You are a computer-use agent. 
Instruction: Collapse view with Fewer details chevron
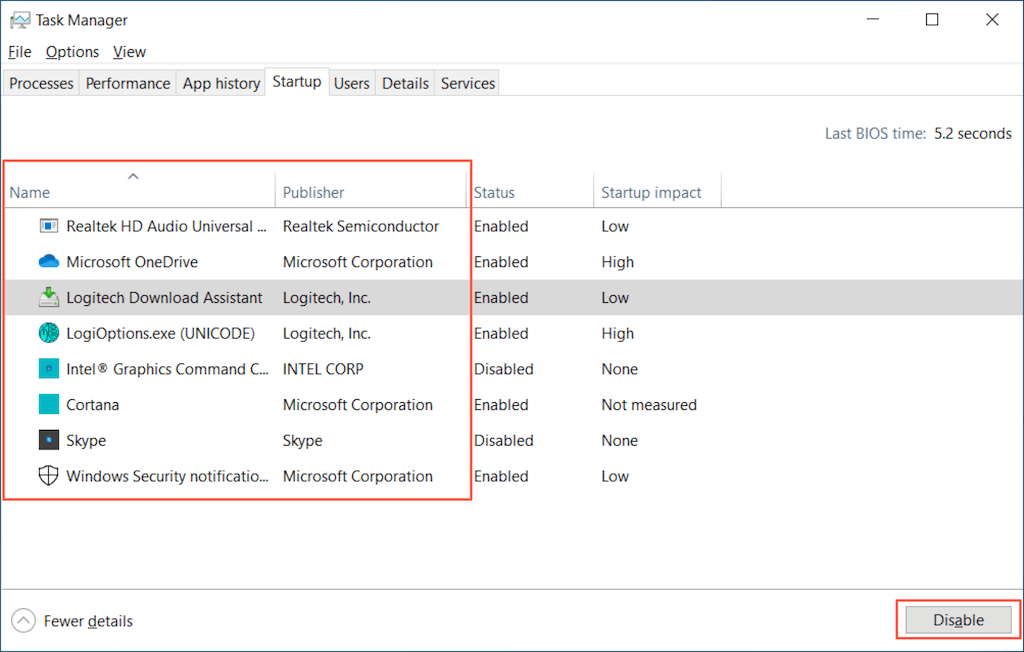pos(24,621)
